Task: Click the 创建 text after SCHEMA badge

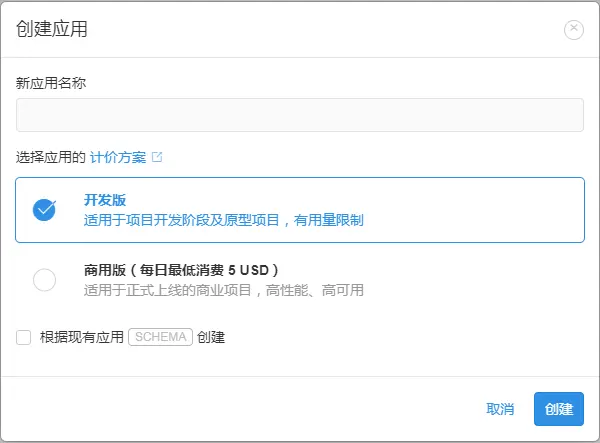Action: (211, 337)
